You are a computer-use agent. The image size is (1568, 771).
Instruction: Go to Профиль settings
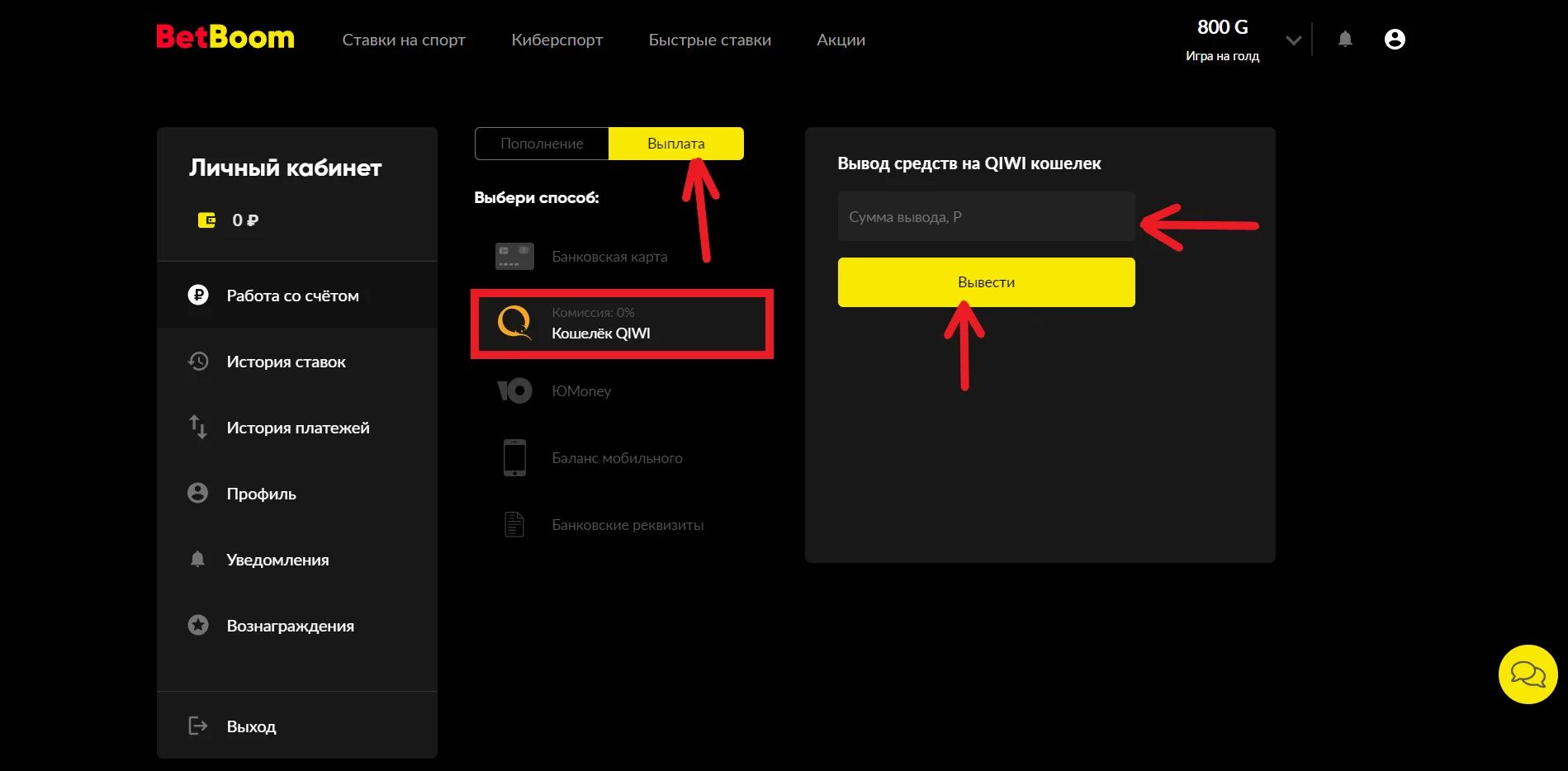pos(297,493)
